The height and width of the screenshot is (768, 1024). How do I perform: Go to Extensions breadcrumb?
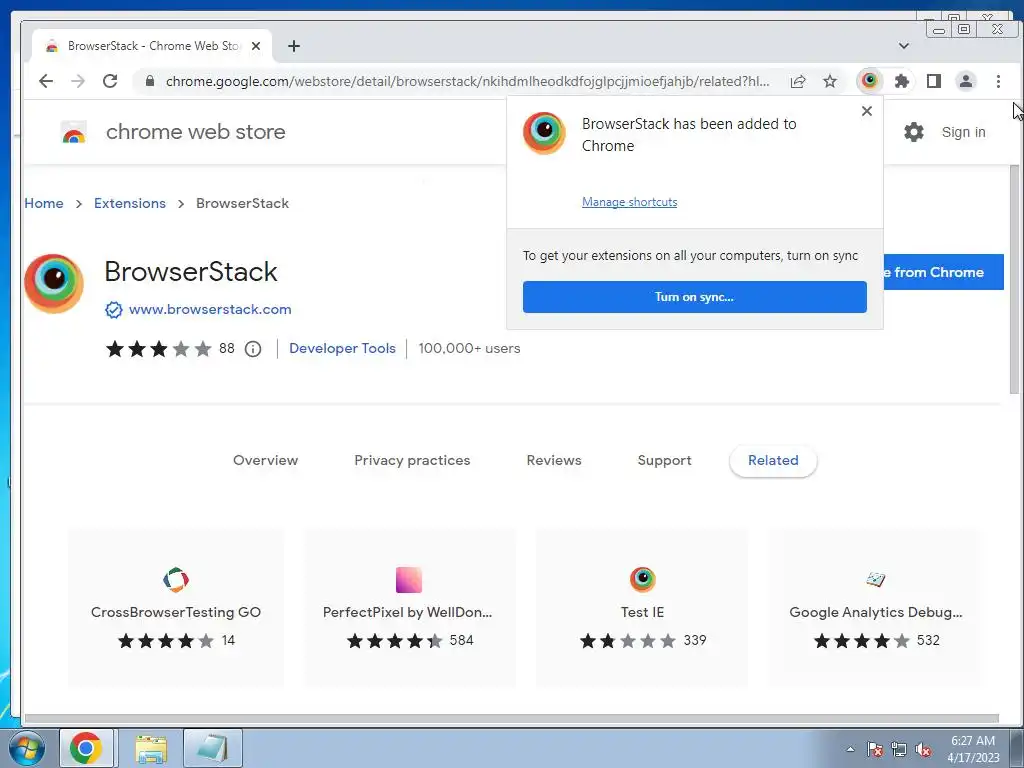[x=130, y=203]
